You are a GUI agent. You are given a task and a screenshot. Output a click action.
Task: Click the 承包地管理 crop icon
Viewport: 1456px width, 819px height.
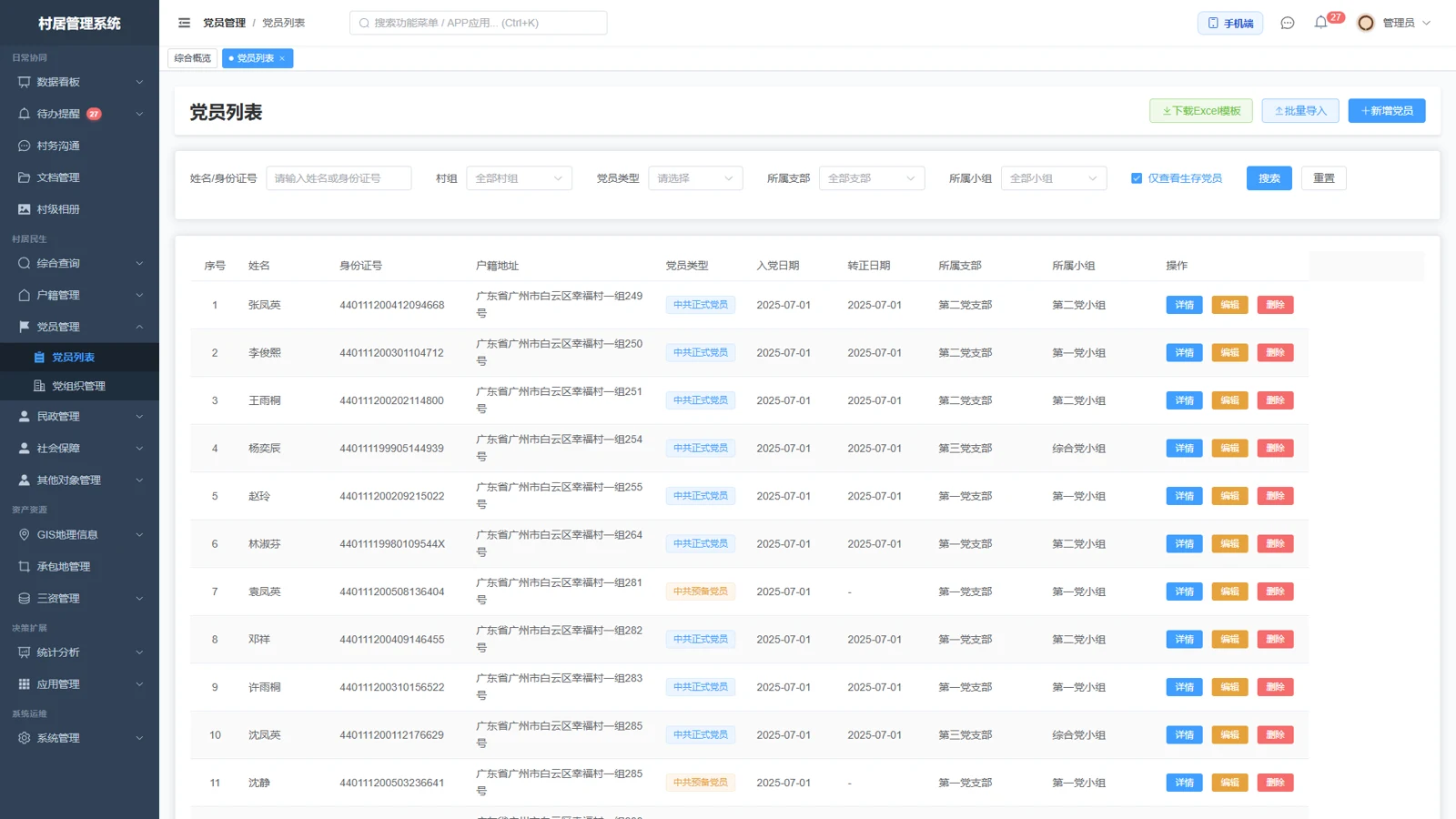click(x=25, y=567)
